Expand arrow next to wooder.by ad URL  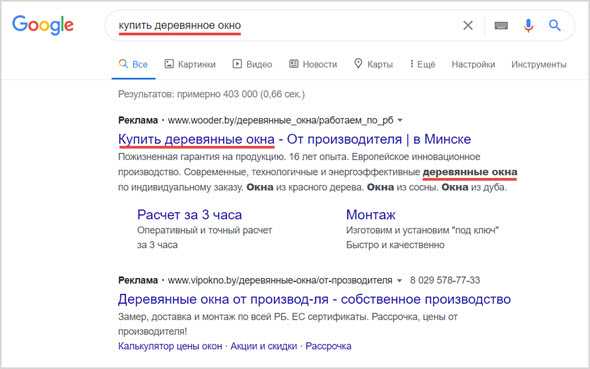400,120
